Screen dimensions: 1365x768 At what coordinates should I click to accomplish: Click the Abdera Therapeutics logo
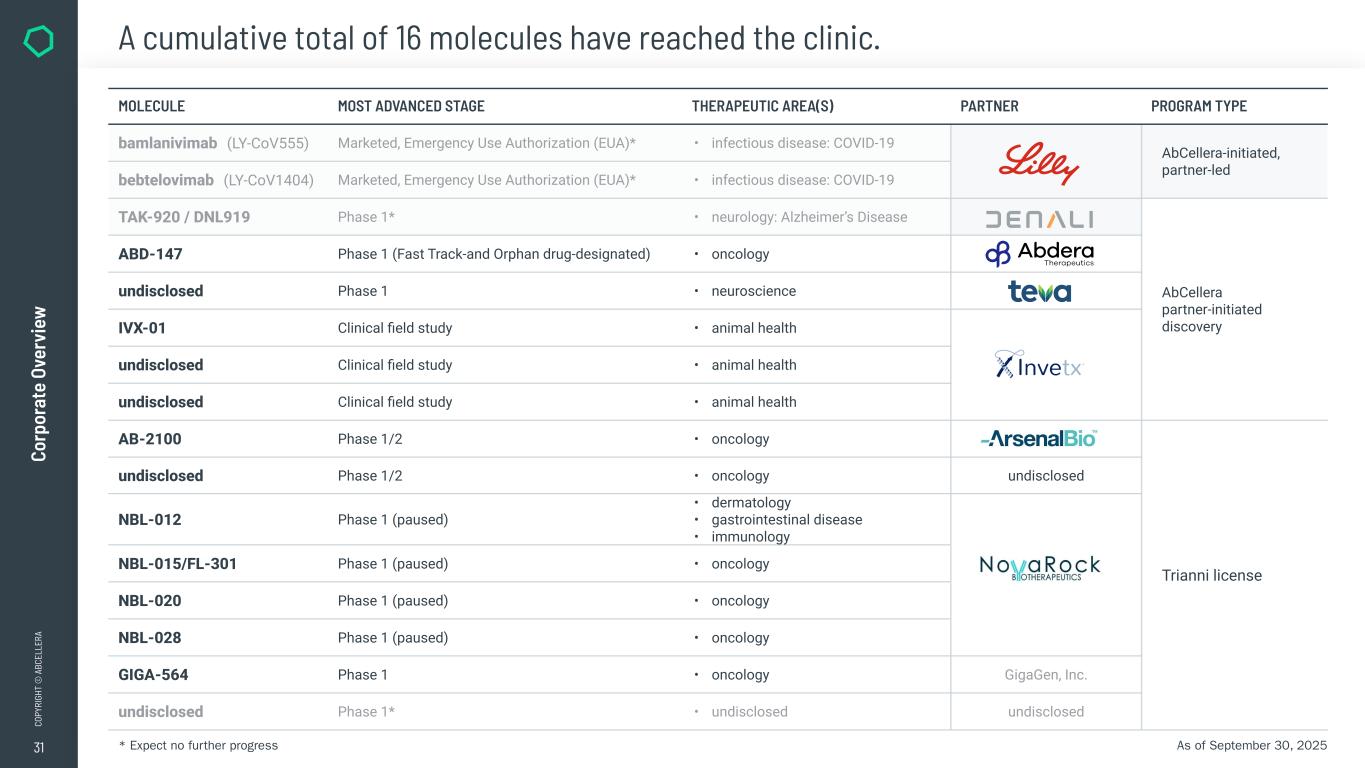(x=1039, y=254)
